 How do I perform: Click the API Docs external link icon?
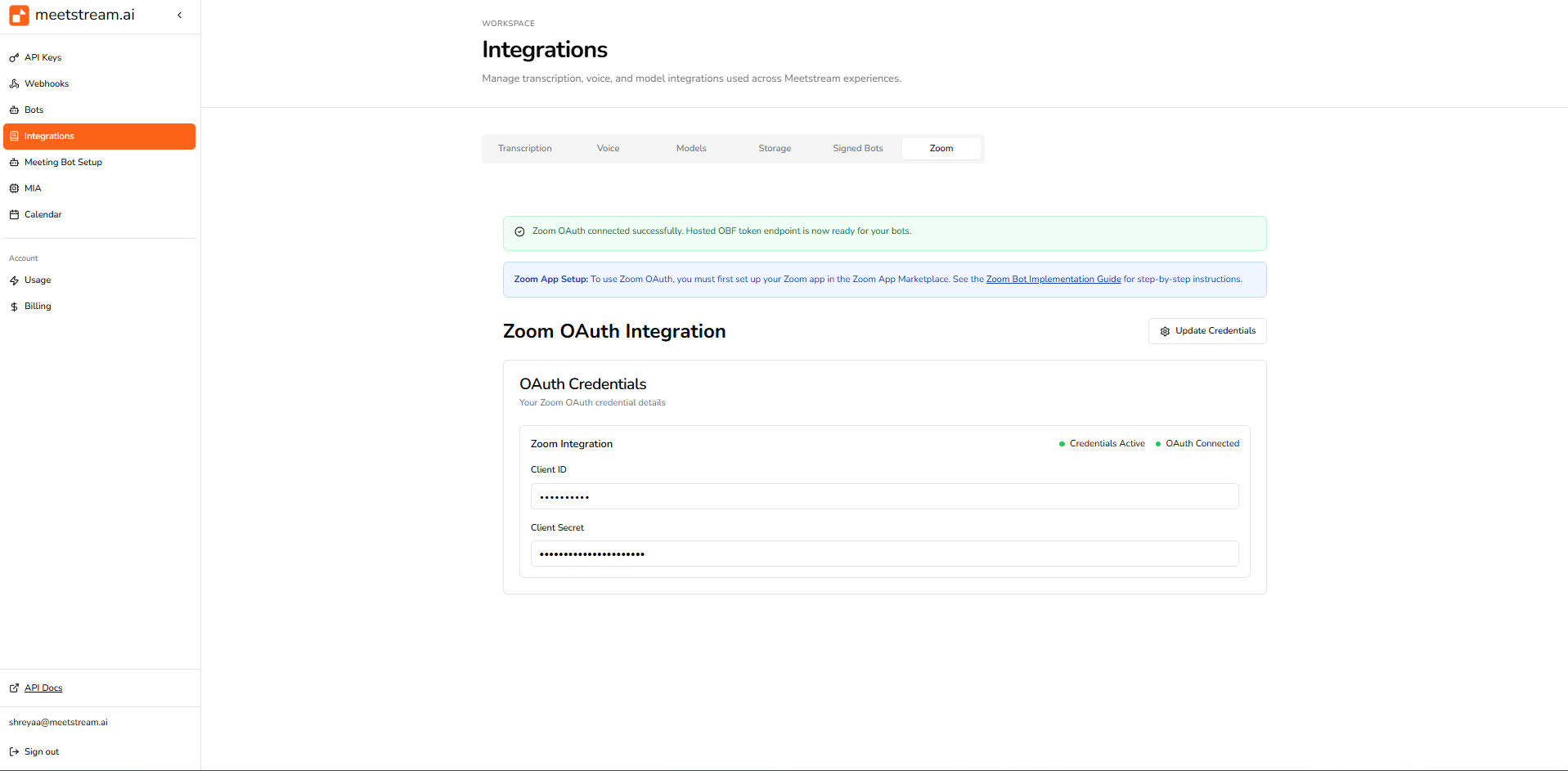14,688
